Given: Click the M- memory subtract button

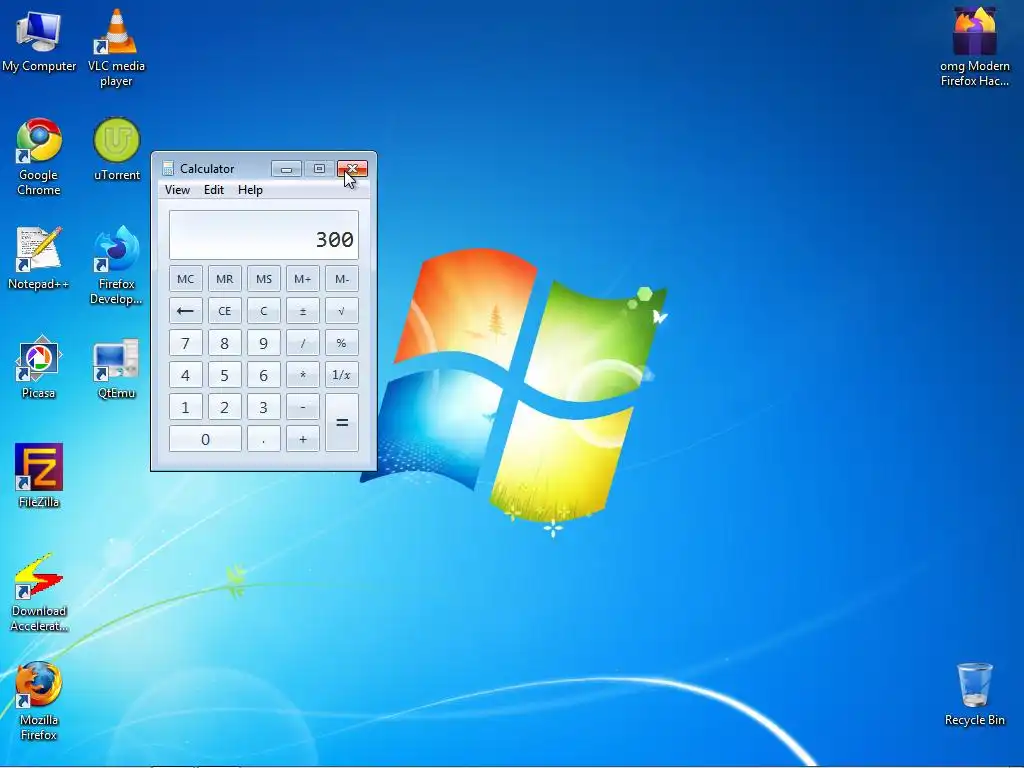Looking at the screenshot, I should coord(342,279).
